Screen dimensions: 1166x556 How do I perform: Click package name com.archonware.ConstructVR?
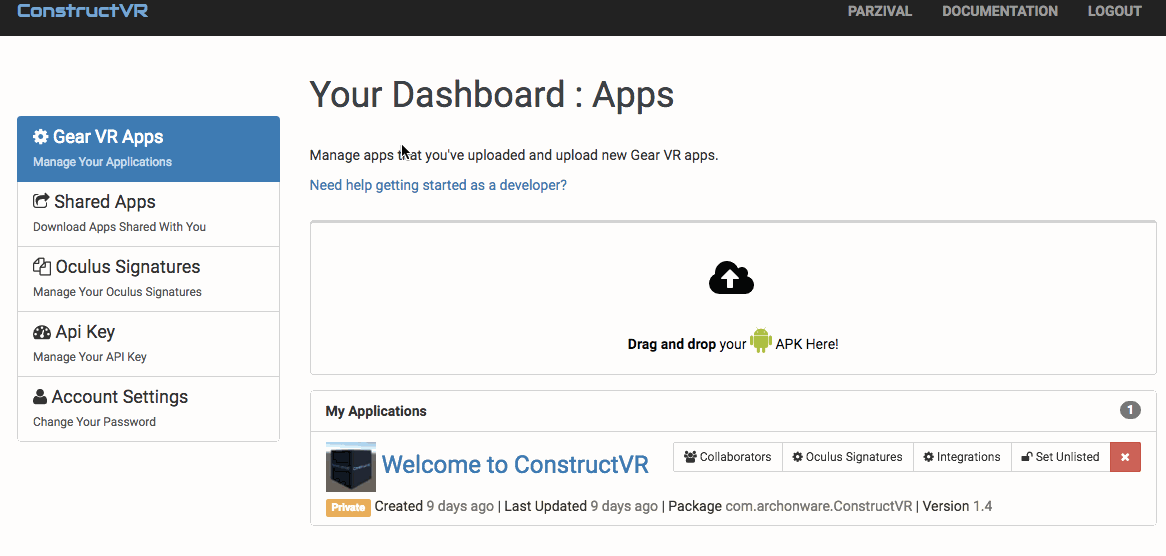(819, 506)
